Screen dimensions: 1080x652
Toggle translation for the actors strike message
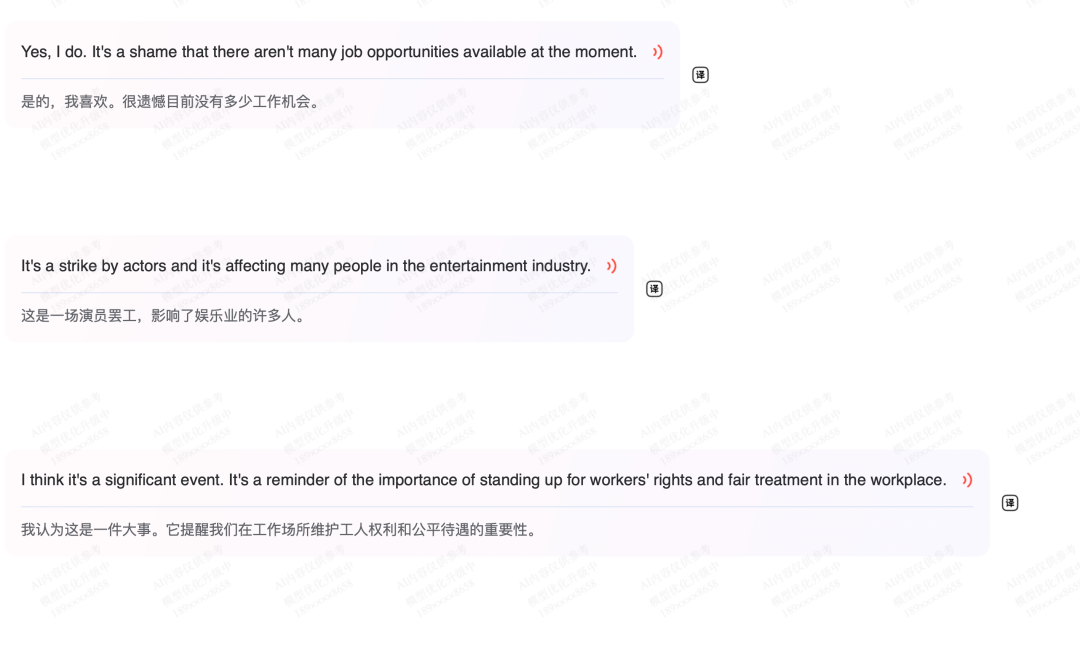coord(654,289)
